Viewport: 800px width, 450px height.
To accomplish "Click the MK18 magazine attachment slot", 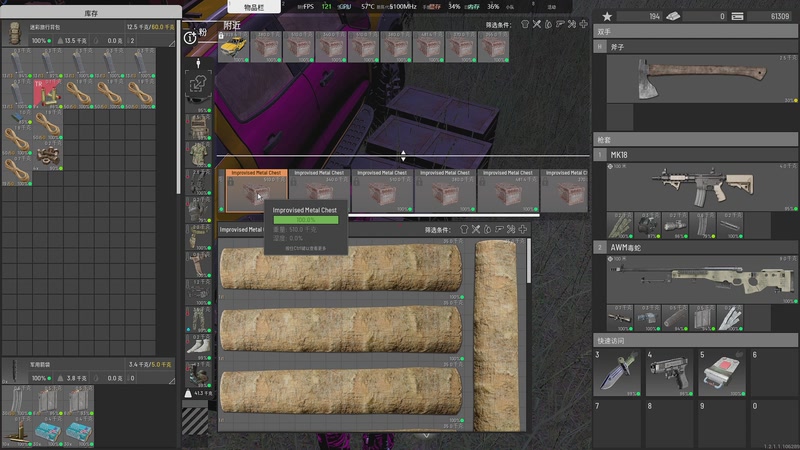I will coord(703,226).
